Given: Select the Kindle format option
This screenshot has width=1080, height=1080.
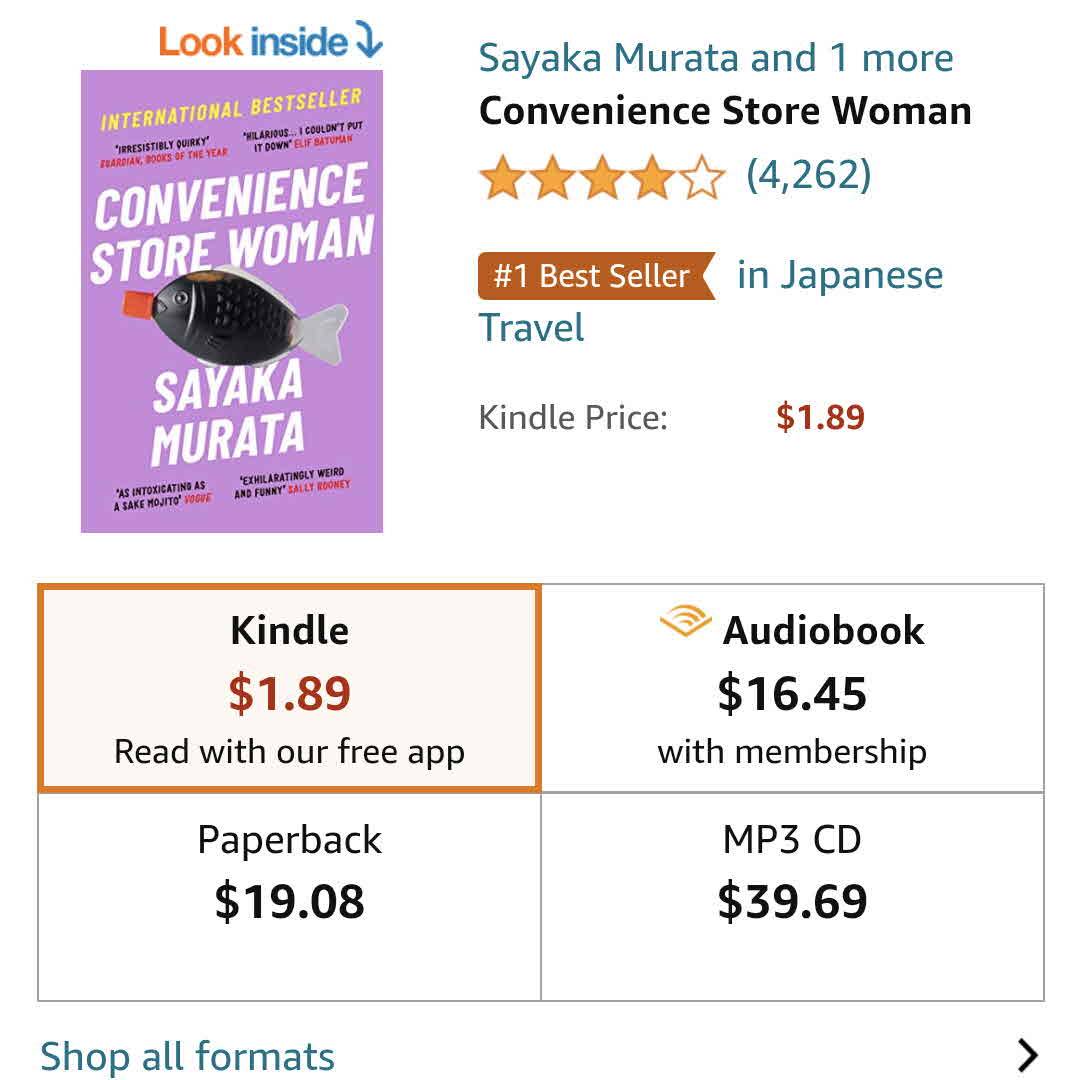Looking at the screenshot, I should click(x=290, y=688).
